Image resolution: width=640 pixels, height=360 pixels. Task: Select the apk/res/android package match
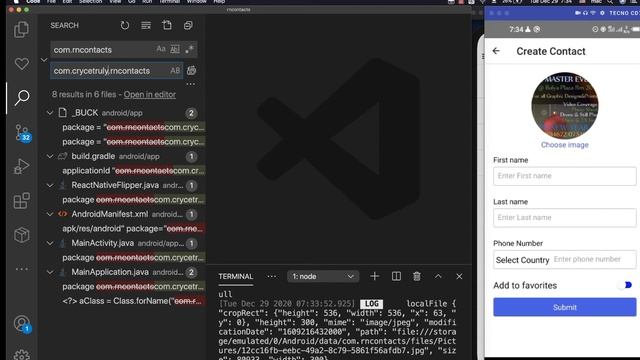(x=133, y=229)
